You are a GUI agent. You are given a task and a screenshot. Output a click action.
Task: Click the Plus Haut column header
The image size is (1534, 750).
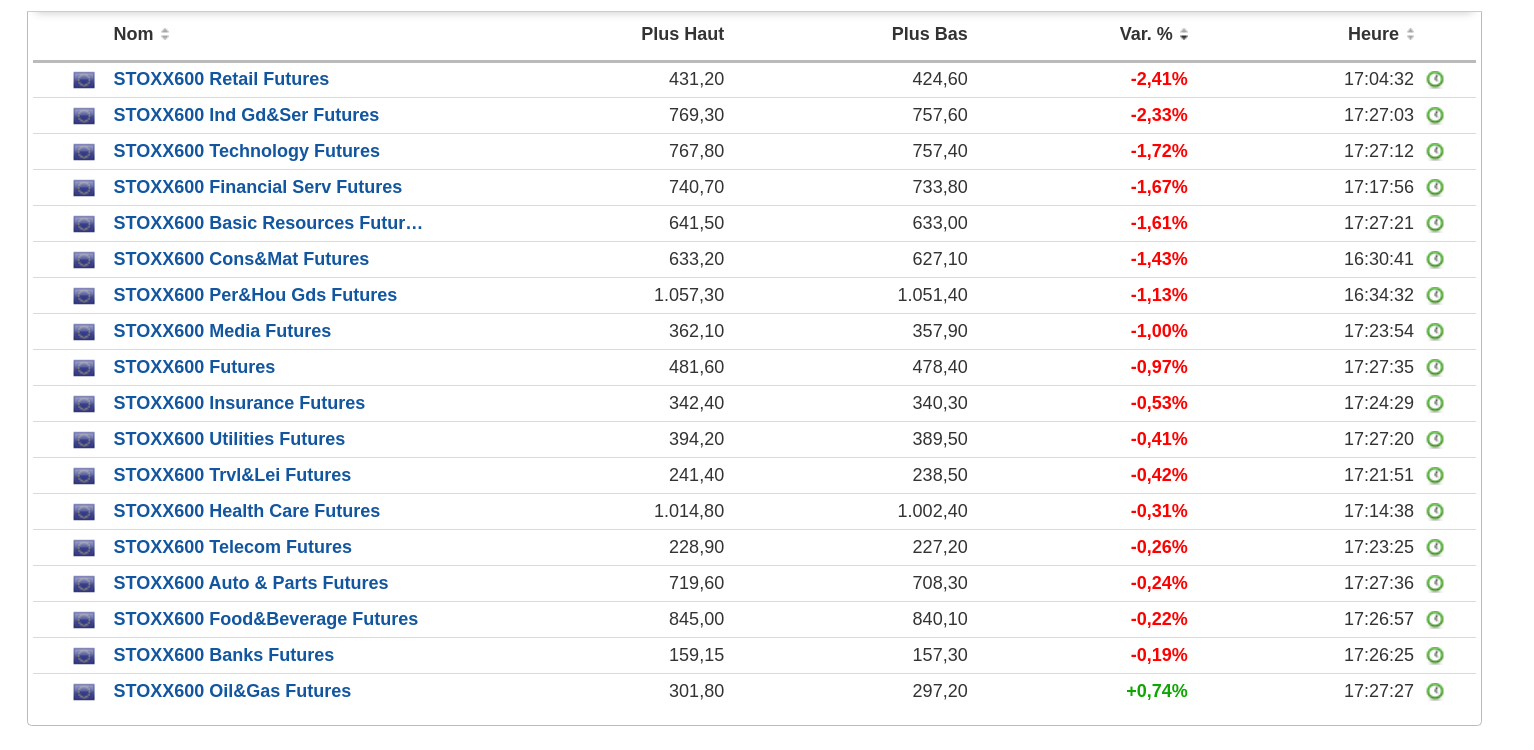[x=682, y=34]
